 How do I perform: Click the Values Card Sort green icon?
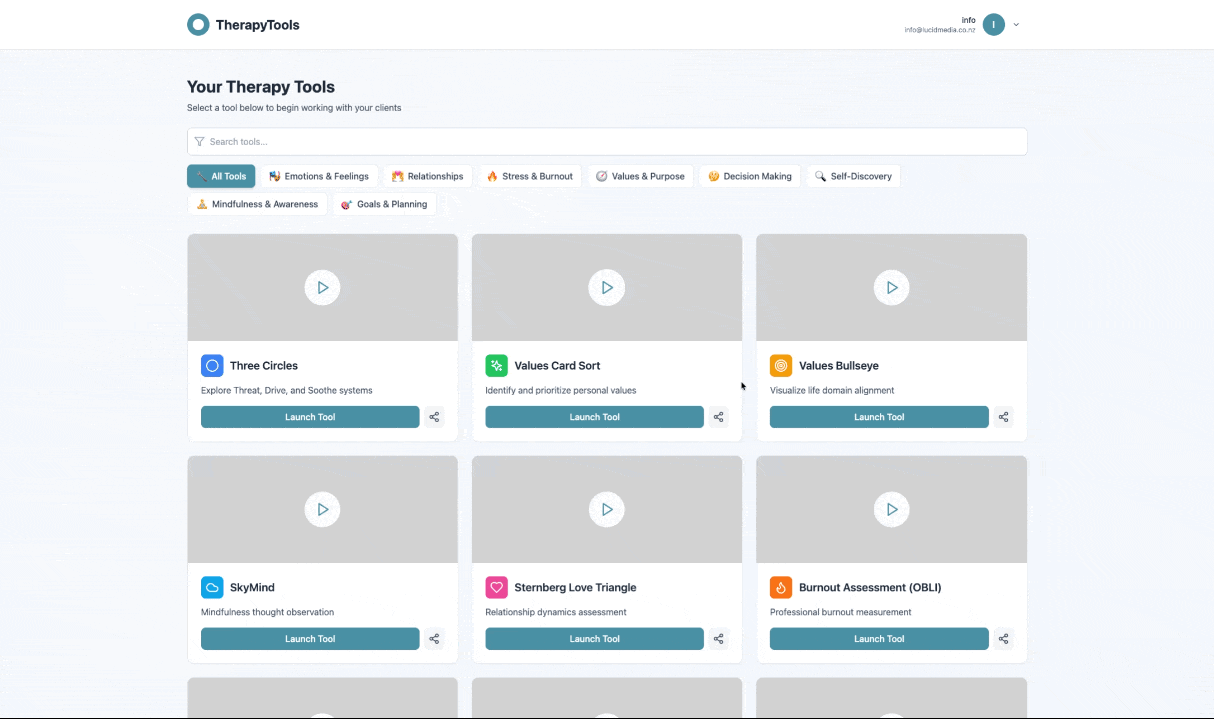496,366
